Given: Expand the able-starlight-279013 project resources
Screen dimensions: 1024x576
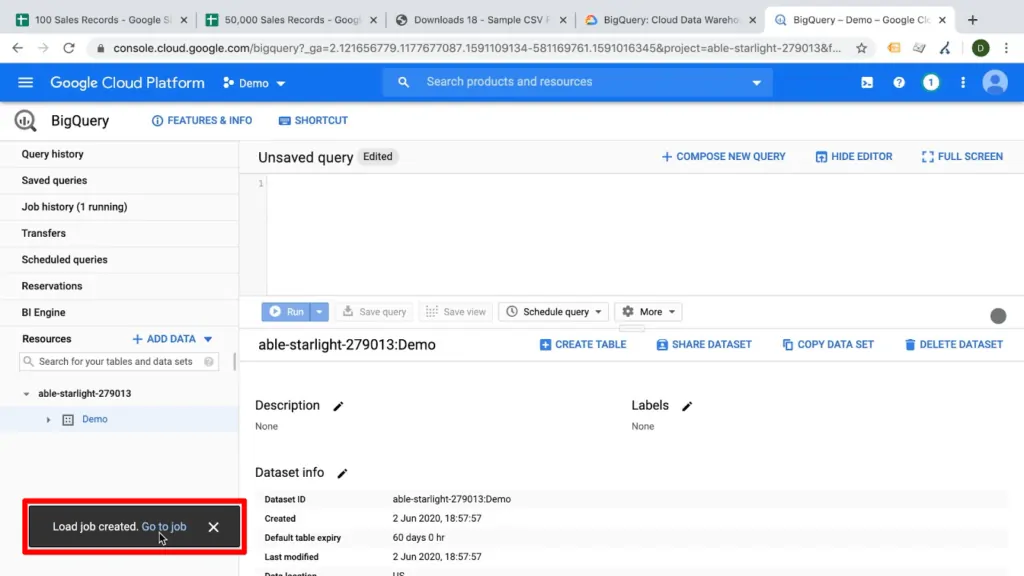Looking at the screenshot, I should pos(28,393).
